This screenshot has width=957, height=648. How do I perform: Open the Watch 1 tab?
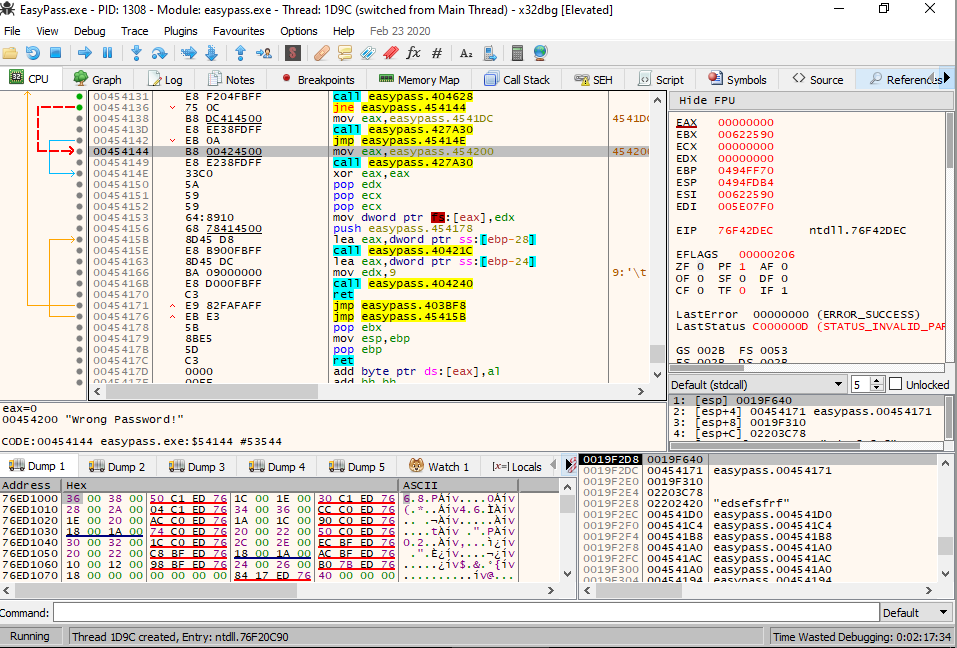click(x=439, y=466)
